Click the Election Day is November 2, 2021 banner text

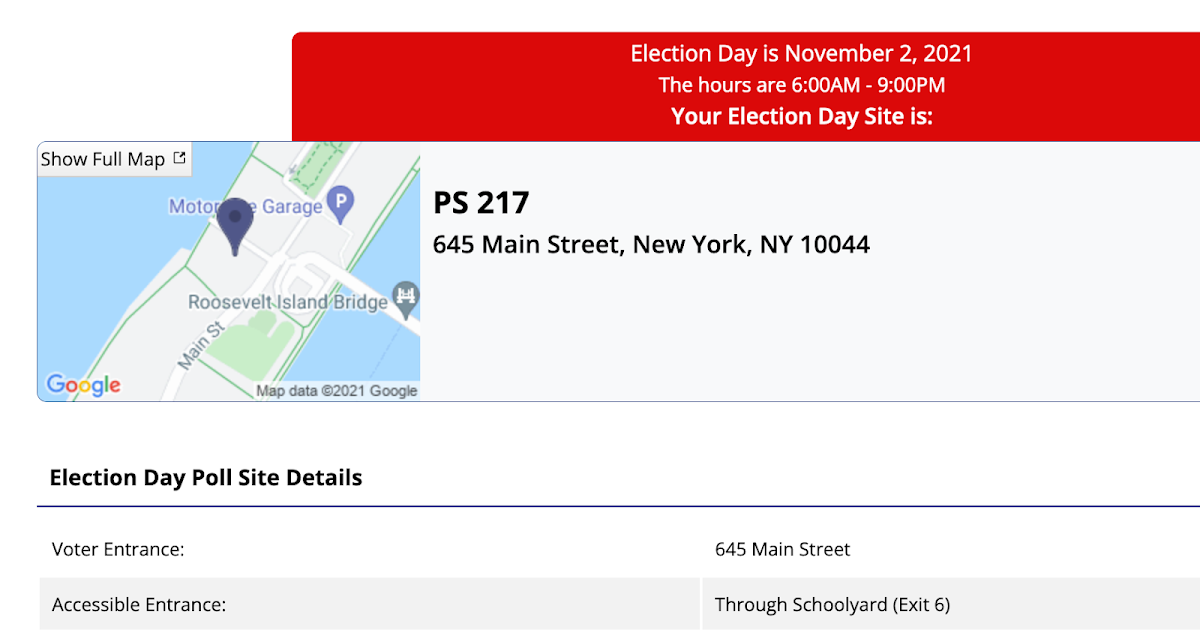801,54
